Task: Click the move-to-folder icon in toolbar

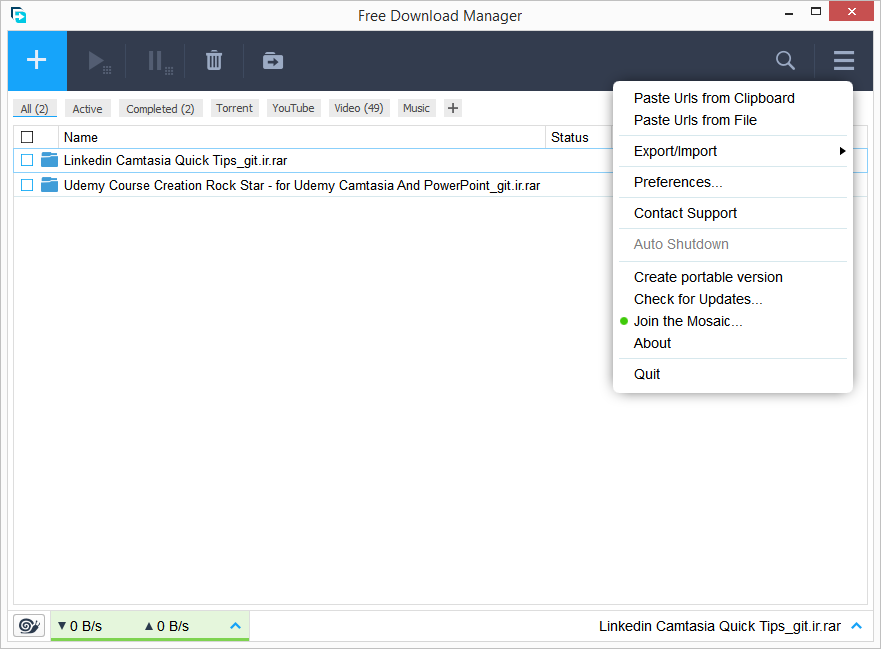Action: [273, 61]
